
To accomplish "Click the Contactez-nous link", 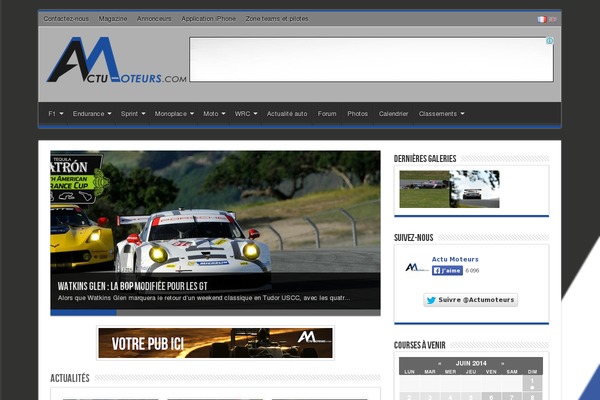I will 66,18.
